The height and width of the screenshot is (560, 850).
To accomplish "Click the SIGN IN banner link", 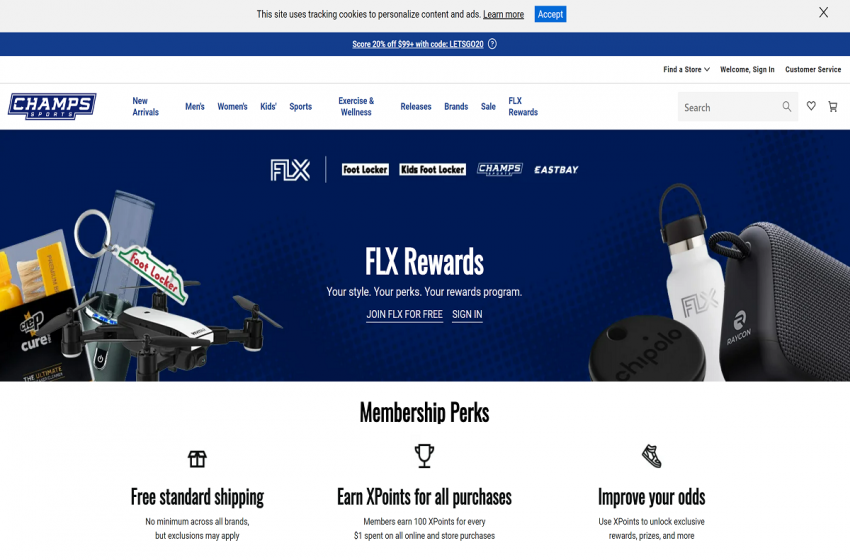I will [467, 314].
